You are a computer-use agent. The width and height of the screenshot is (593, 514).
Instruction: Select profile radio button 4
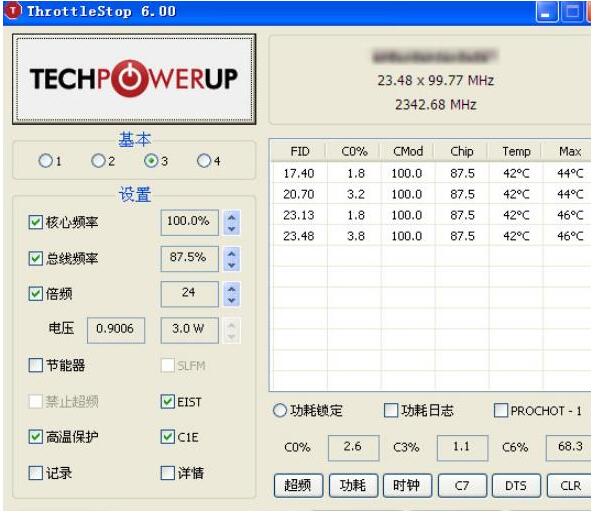click(x=204, y=161)
